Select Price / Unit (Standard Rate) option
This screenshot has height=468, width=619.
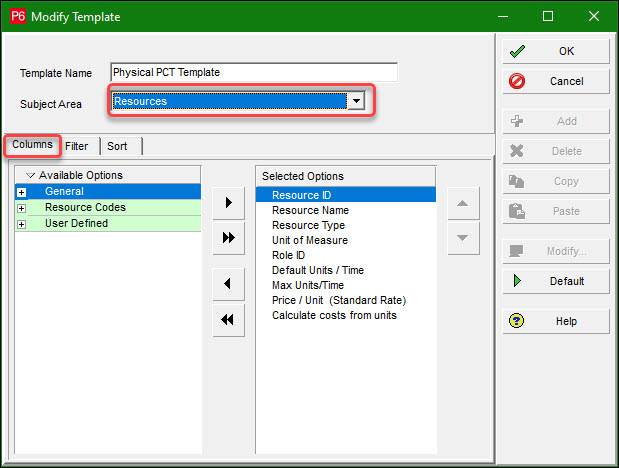click(346, 300)
